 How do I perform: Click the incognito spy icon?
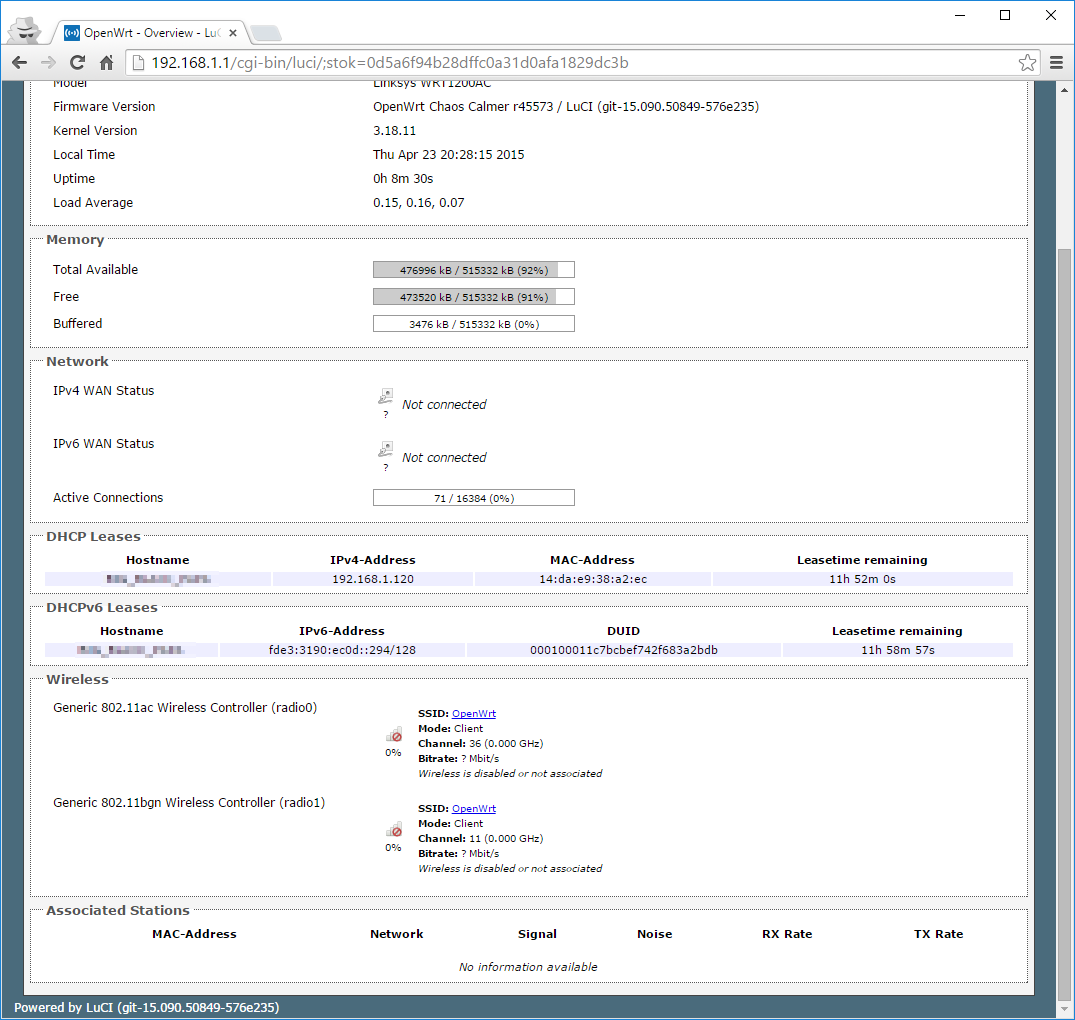pos(25,30)
